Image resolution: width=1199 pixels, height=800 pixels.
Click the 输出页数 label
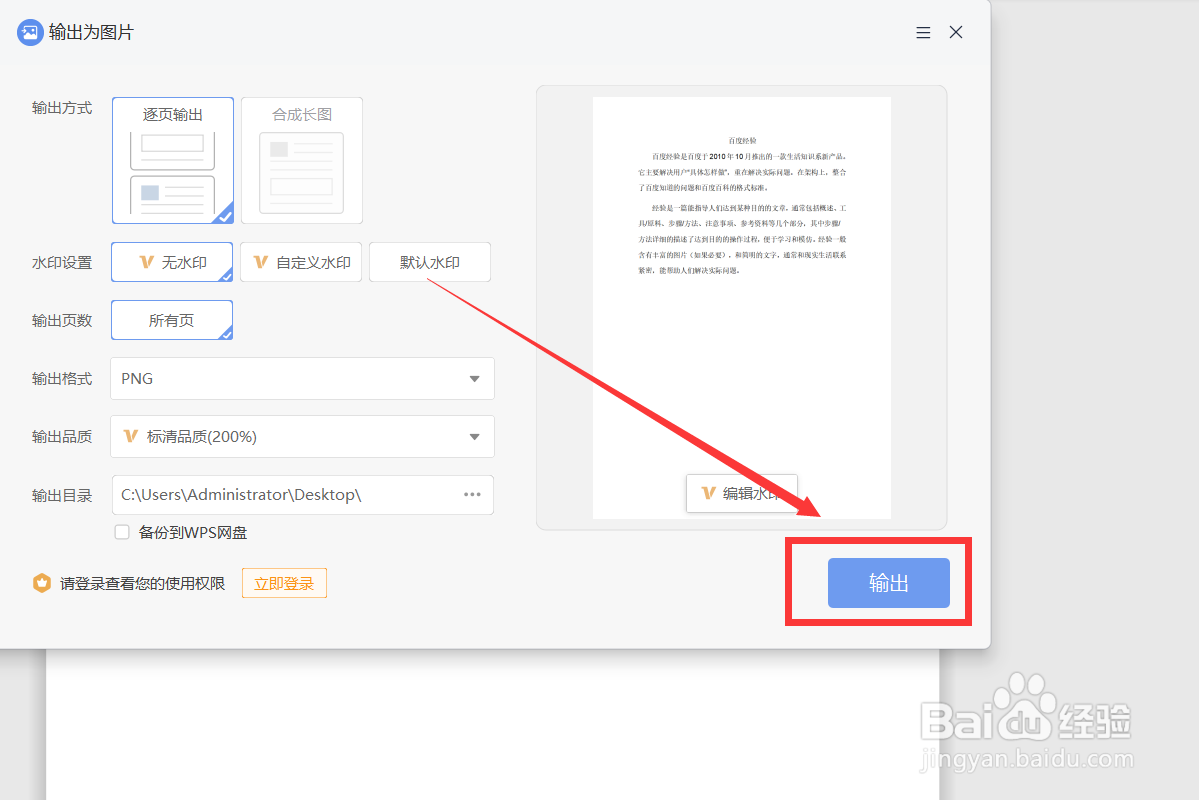62,320
